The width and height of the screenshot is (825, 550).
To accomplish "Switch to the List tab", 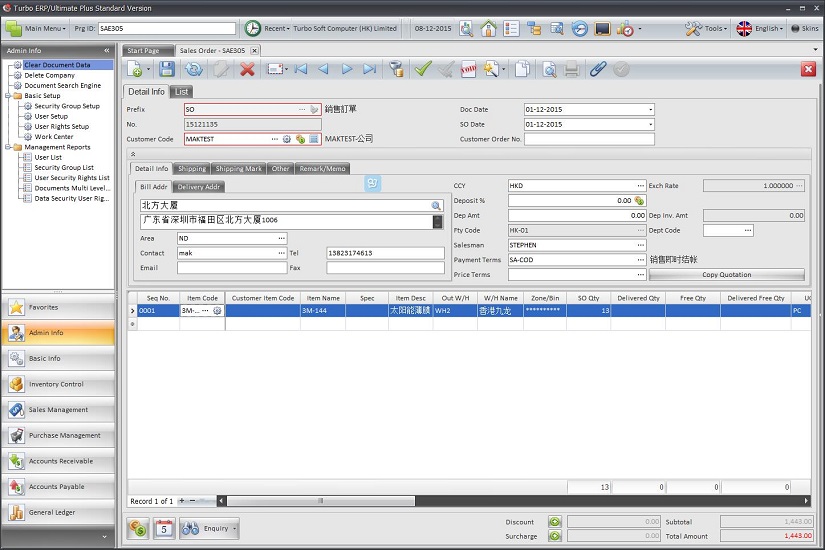I will click(x=182, y=92).
